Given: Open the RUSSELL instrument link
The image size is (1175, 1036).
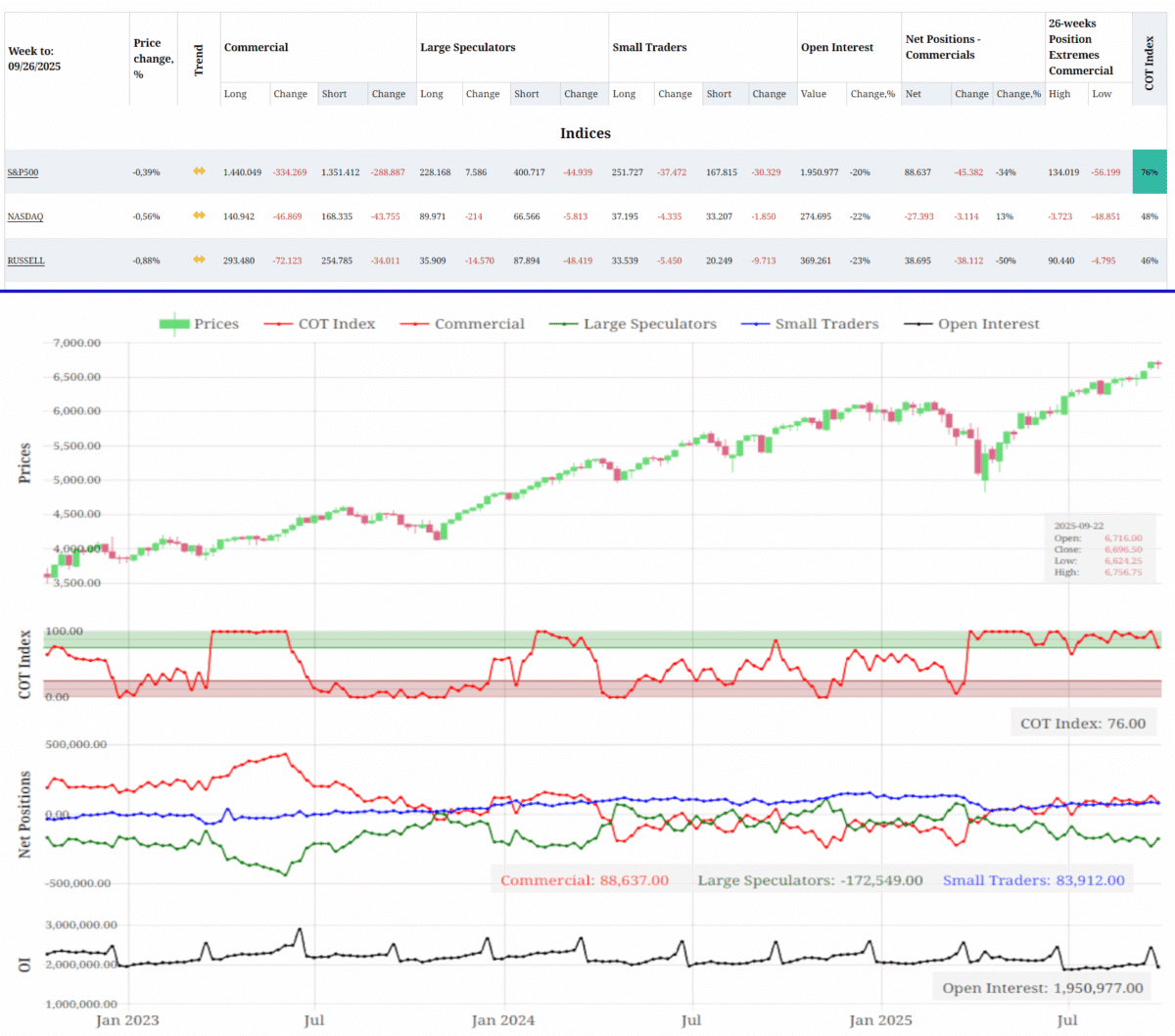Looking at the screenshot, I should coord(26,260).
